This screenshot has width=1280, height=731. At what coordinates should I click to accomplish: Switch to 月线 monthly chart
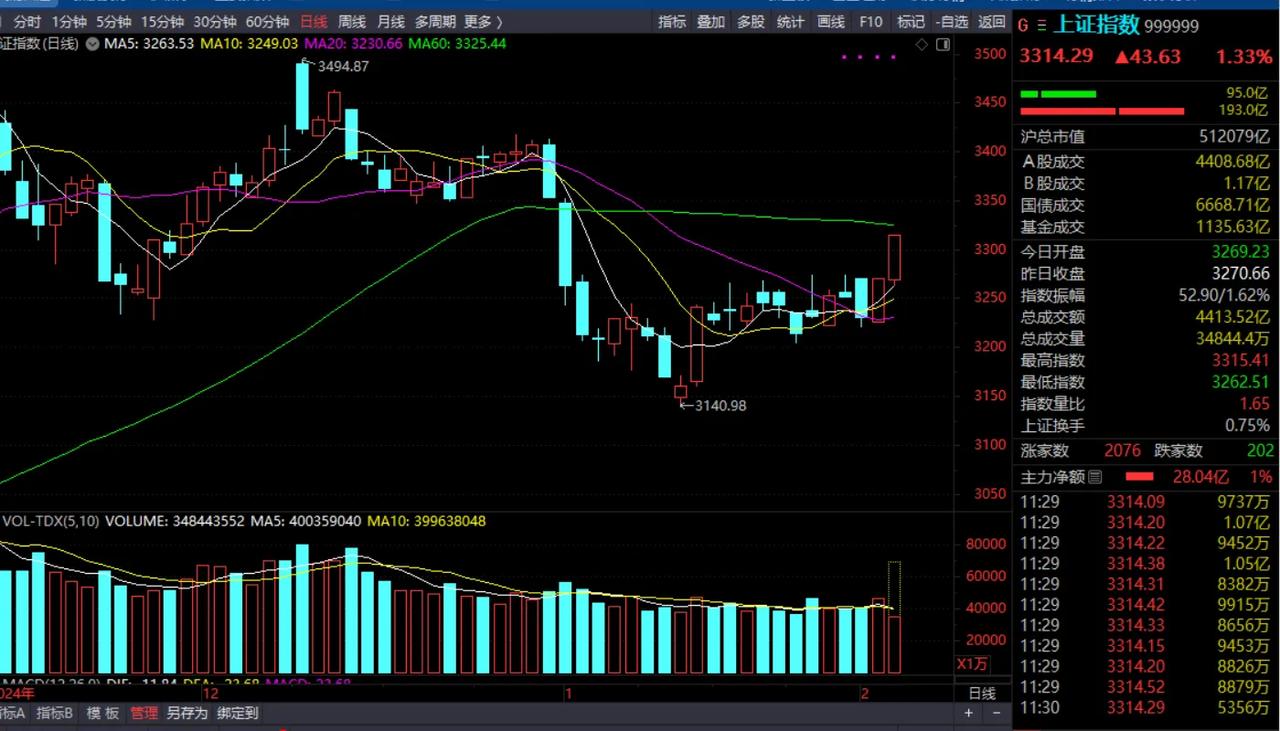pos(391,21)
